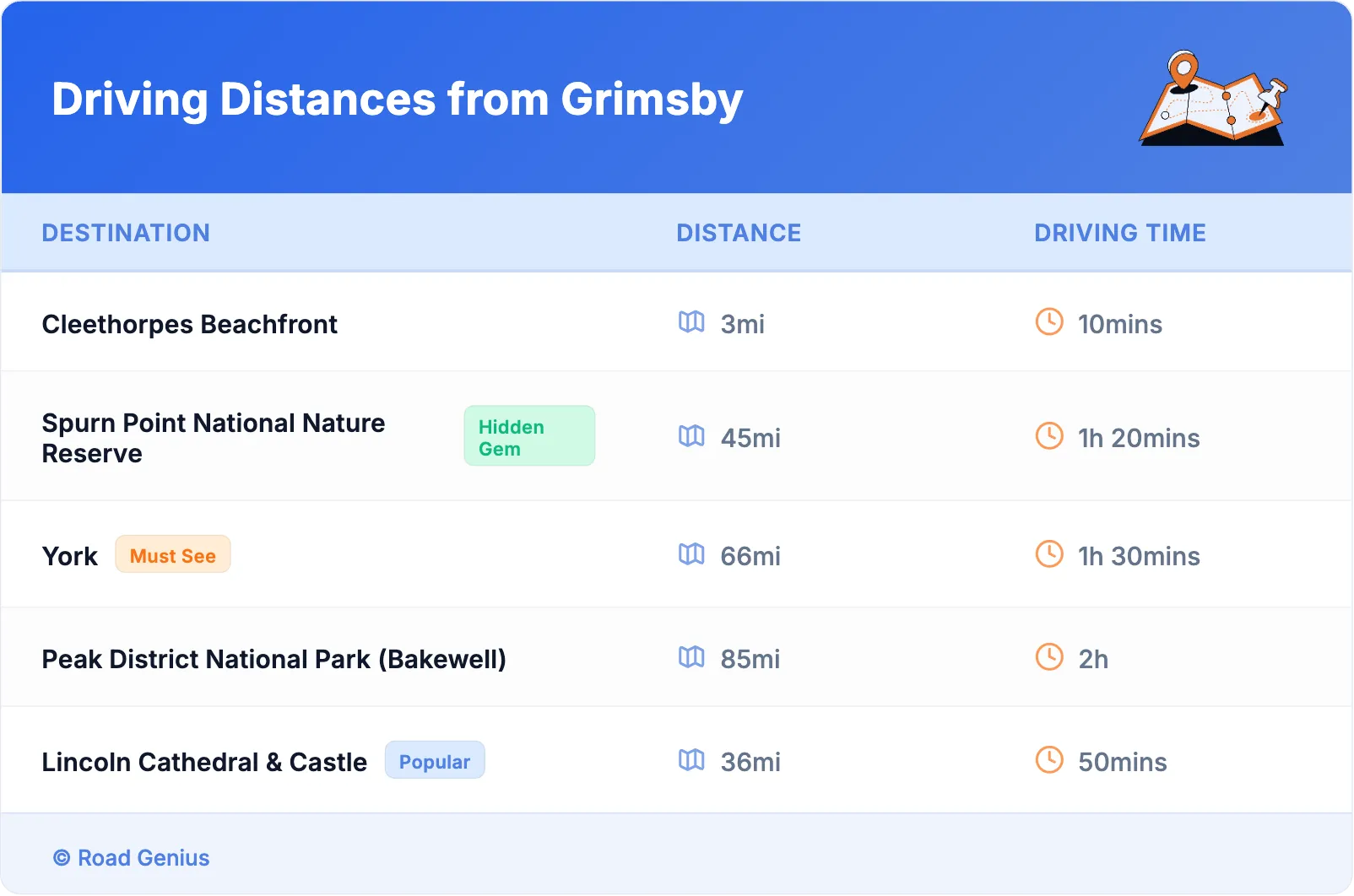This screenshot has width=1354, height=896.
Task: Click the map icon beside 3mi
Action: click(691, 321)
